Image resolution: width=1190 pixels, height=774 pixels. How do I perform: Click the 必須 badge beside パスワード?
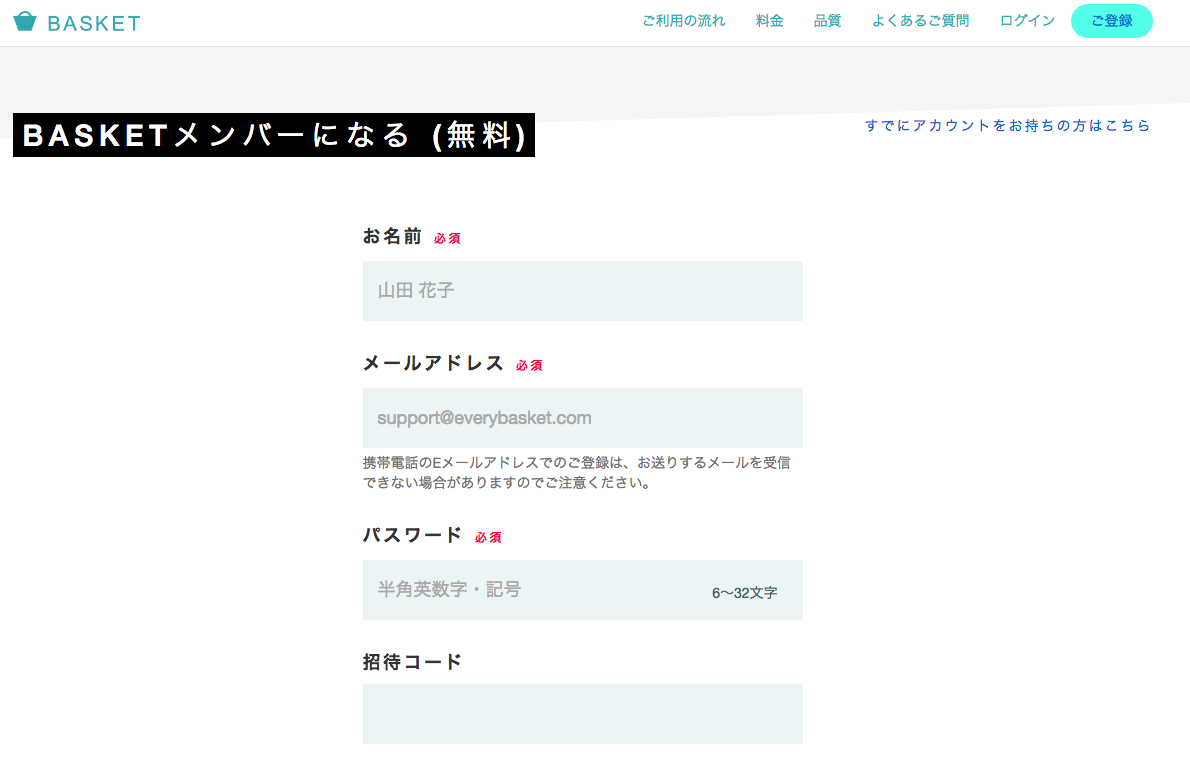tap(488, 537)
